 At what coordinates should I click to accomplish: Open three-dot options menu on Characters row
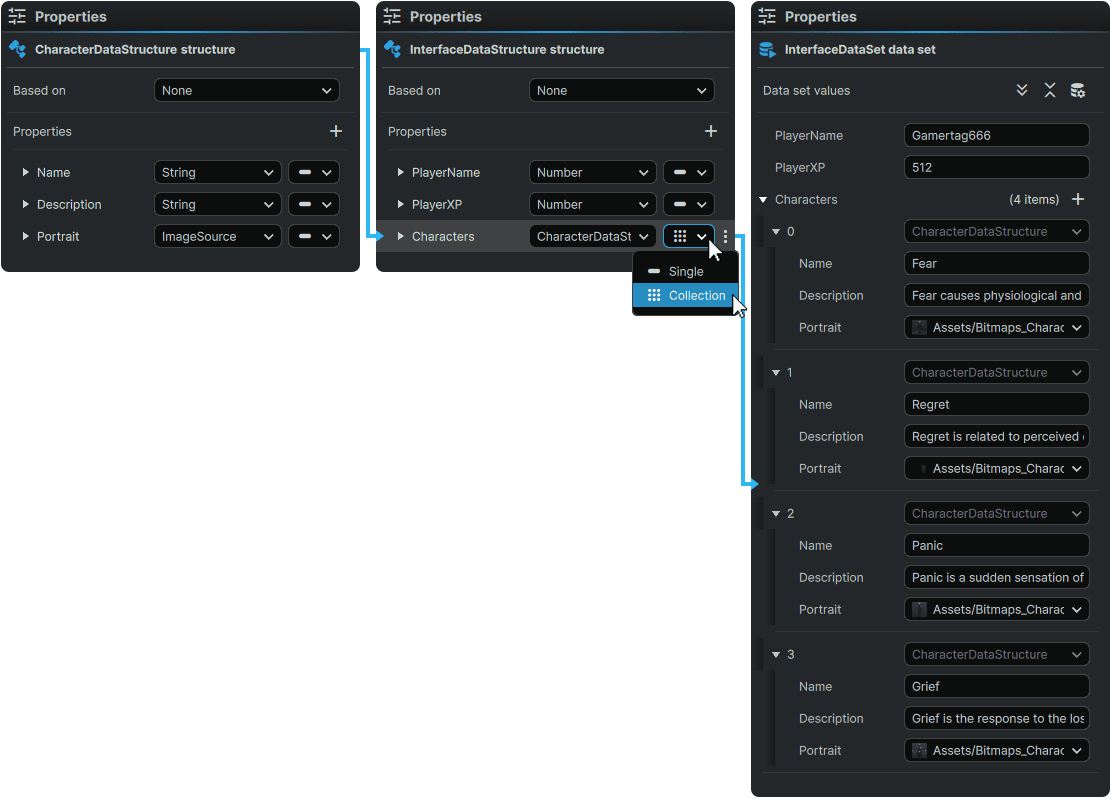click(726, 237)
